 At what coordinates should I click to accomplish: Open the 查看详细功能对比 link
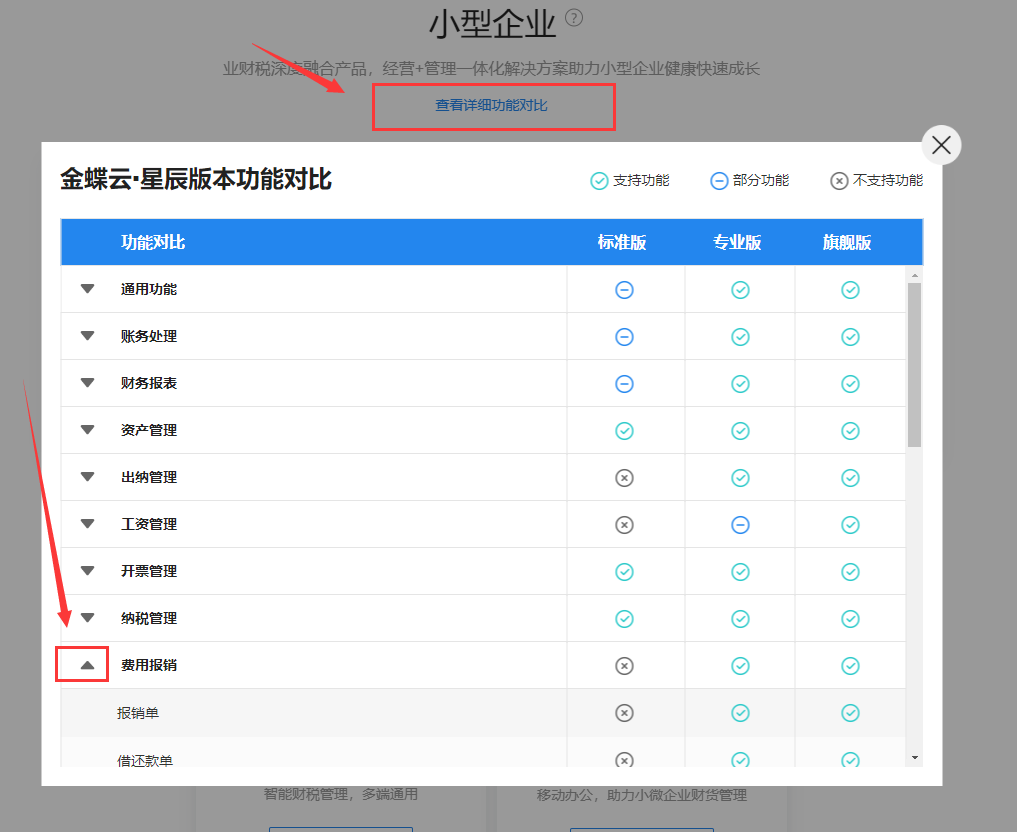[493, 105]
